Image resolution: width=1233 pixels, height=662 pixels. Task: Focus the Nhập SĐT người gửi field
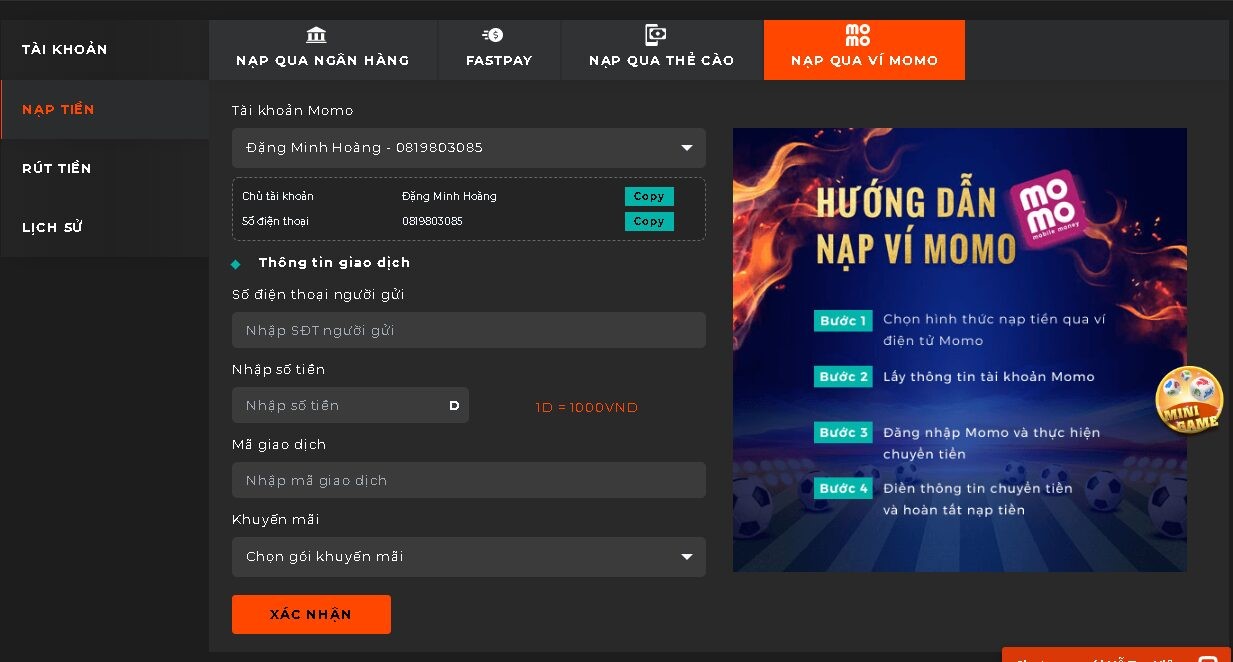tap(469, 330)
